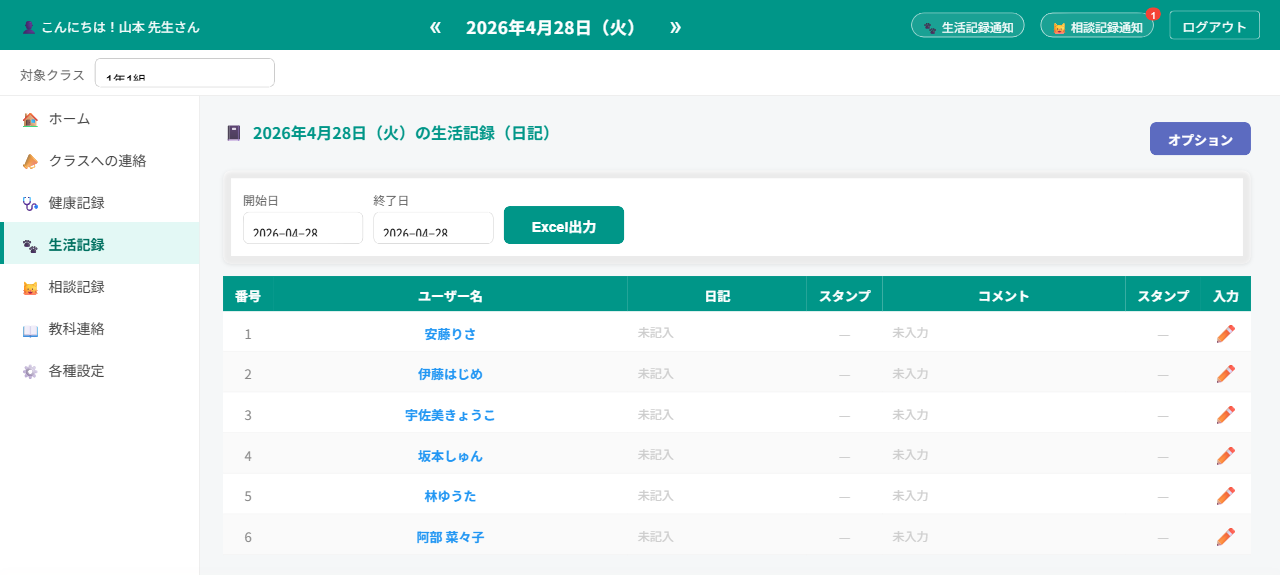The width and height of the screenshot is (1280, 575).
Task: Open user link 阿部 菜々子
Action: coord(450,537)
